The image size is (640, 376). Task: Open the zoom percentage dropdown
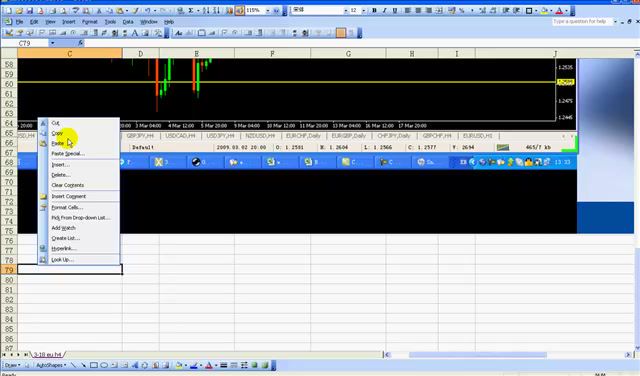[268, 11]
